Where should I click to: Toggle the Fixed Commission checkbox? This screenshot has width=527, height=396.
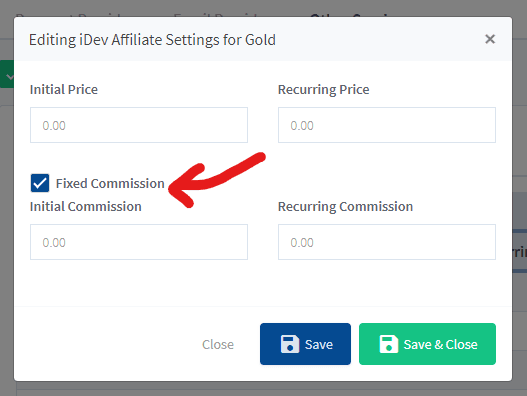tap(40, 183)
